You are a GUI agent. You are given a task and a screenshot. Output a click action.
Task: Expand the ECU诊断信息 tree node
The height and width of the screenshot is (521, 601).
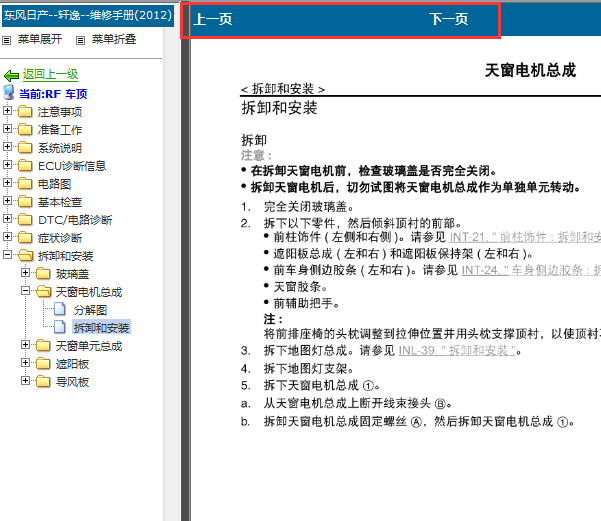click(7, 164)
